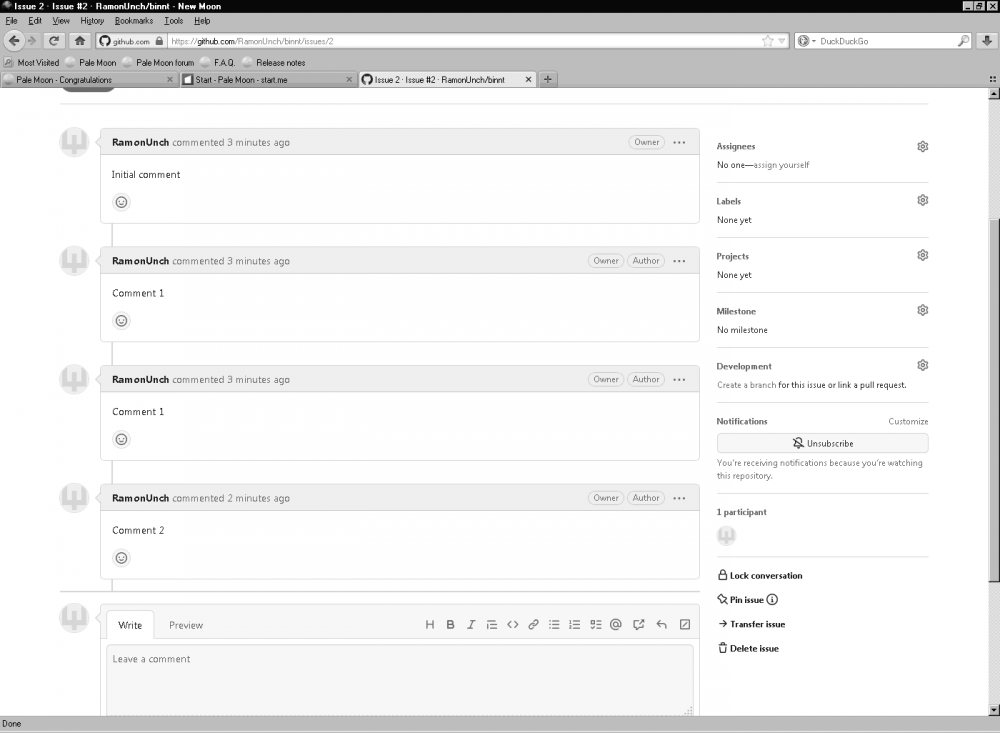
Task: Click into the Leave a comment field
Action: click(x=398, y=678)
